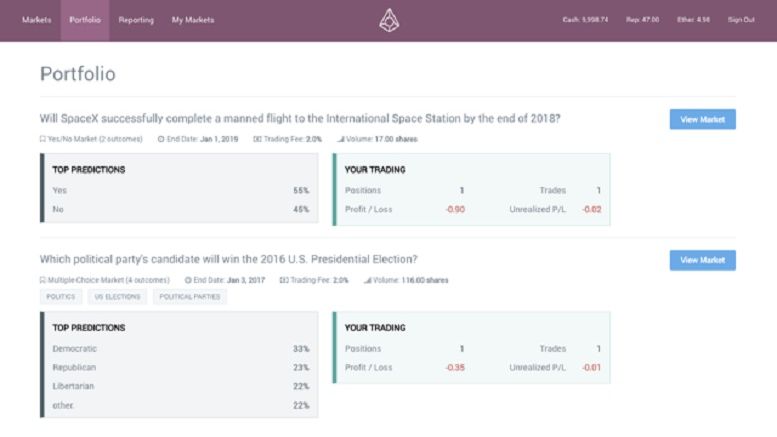The image size is (777, 437).
Task: Click the clock icon next to Jan 3, 2017
Action: (190, 280)
